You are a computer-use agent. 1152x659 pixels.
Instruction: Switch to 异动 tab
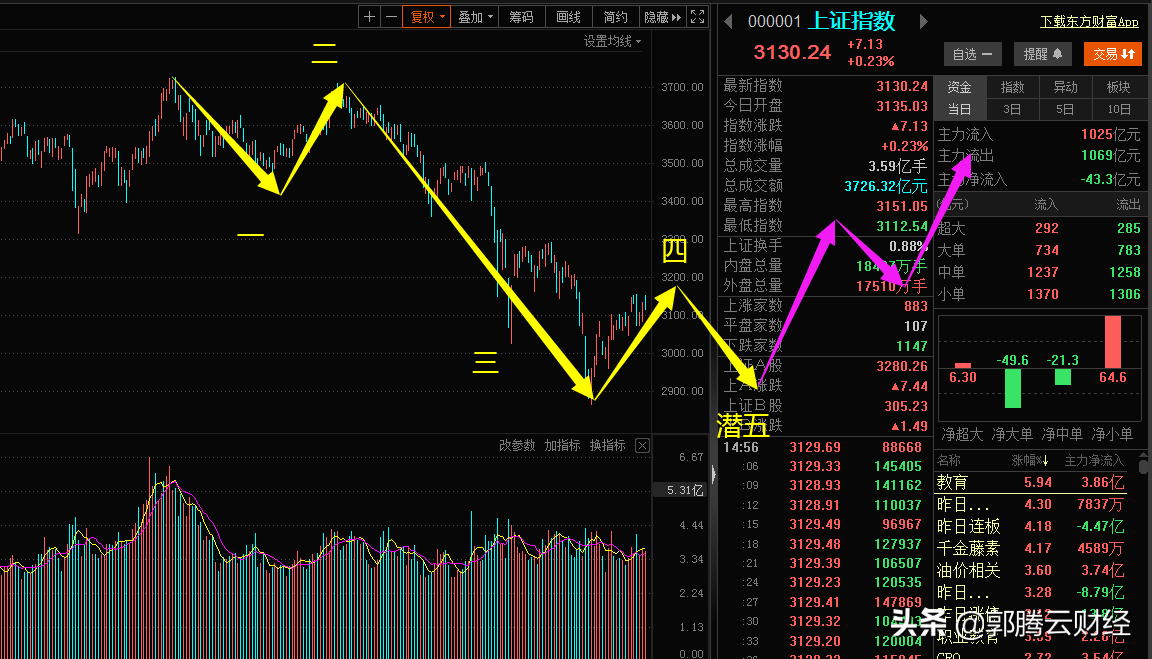click(1065, 87)
